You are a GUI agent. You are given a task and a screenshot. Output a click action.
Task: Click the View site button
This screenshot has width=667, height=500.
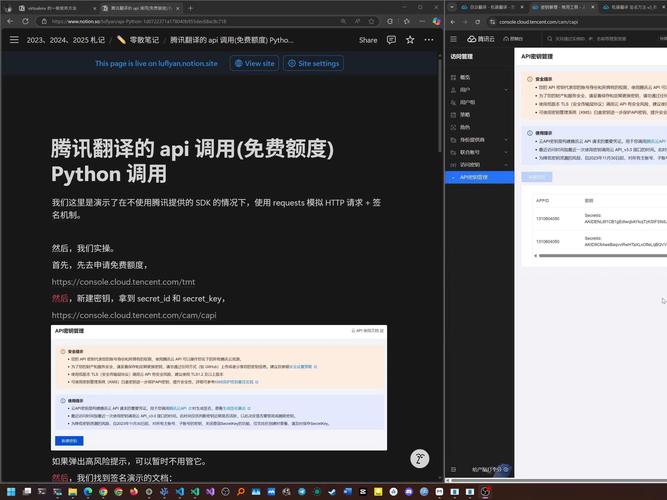(254, 63)
